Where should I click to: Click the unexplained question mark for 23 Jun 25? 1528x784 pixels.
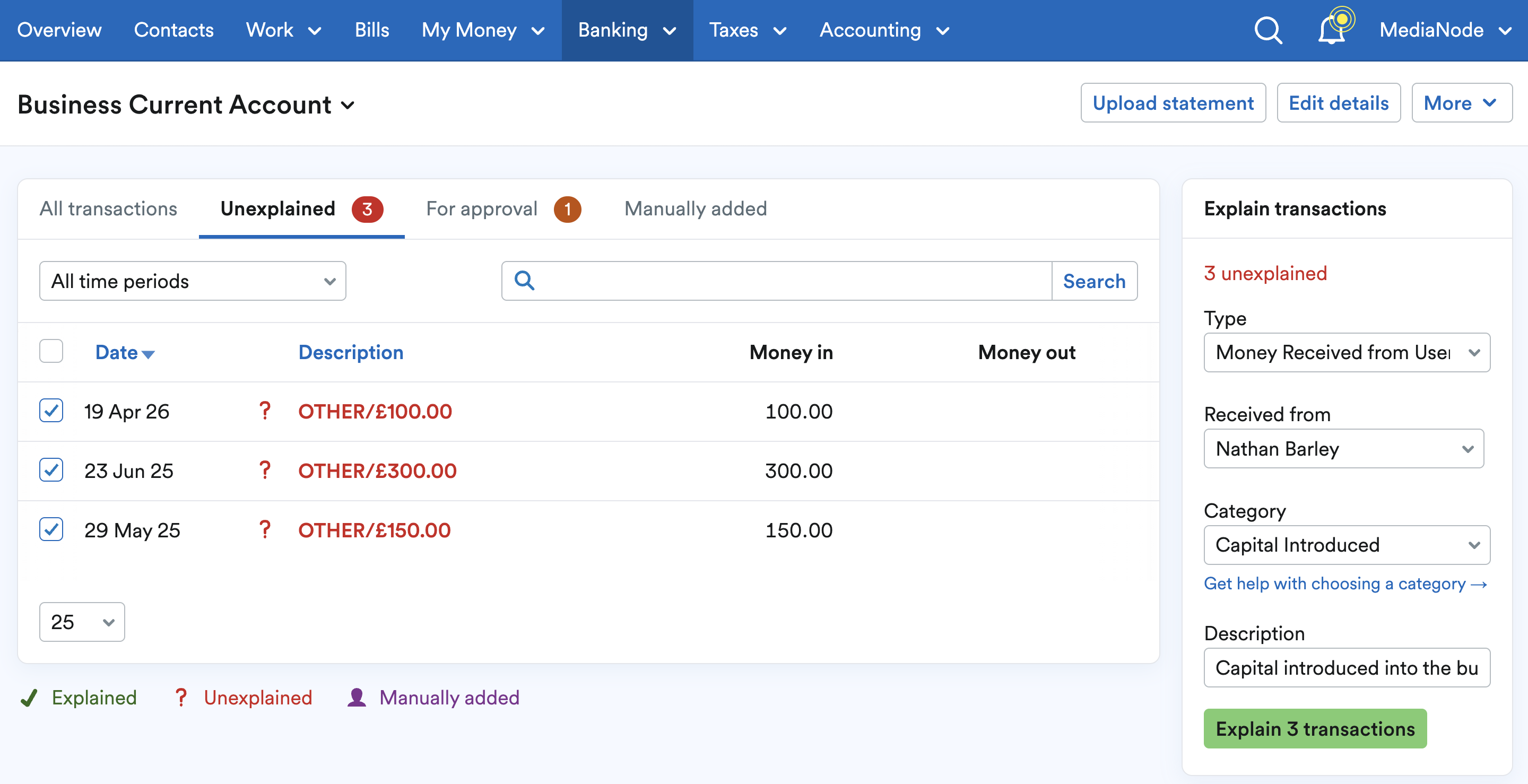tap(265, 471)
